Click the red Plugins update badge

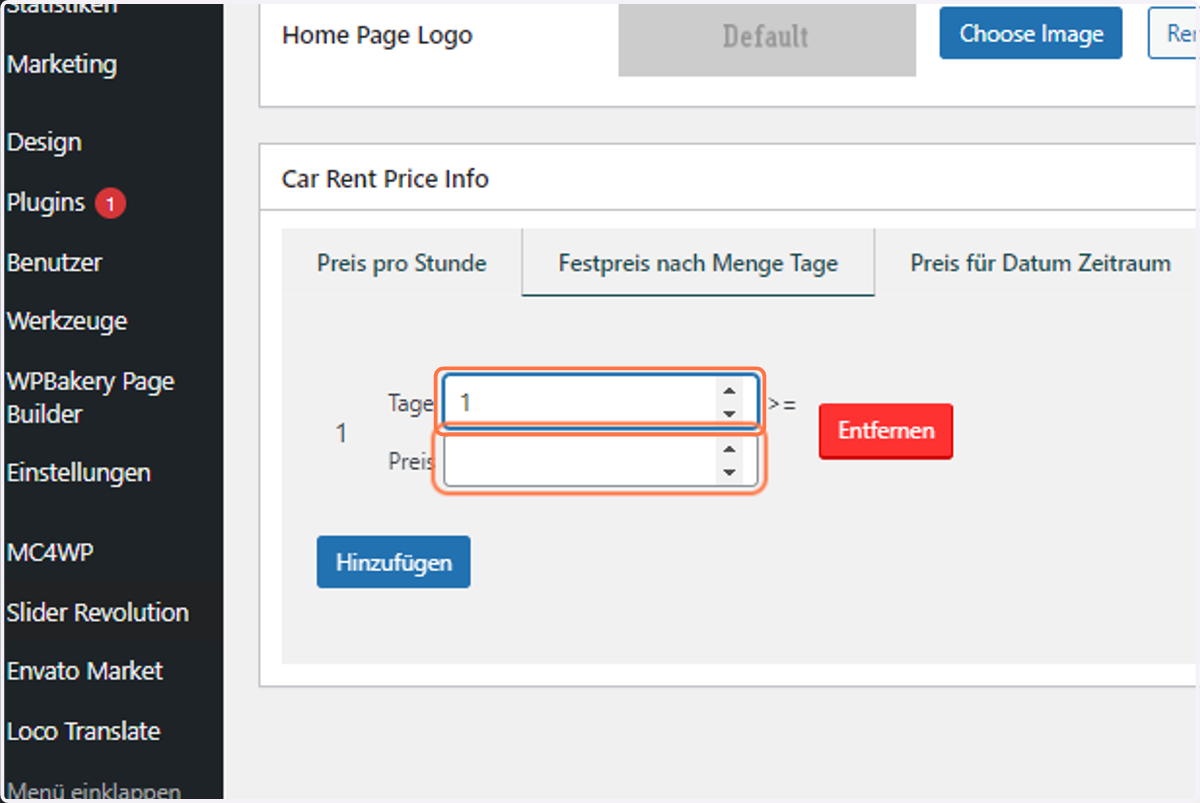pos(110,204)
